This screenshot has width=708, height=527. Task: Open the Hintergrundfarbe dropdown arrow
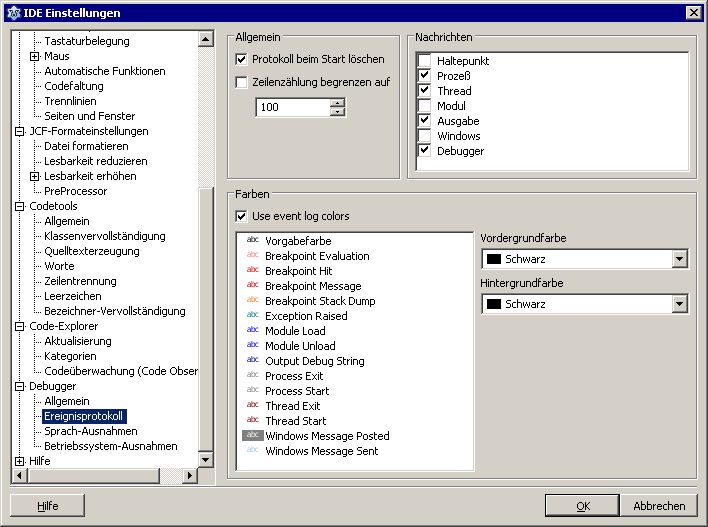click(x=680, y=304)
